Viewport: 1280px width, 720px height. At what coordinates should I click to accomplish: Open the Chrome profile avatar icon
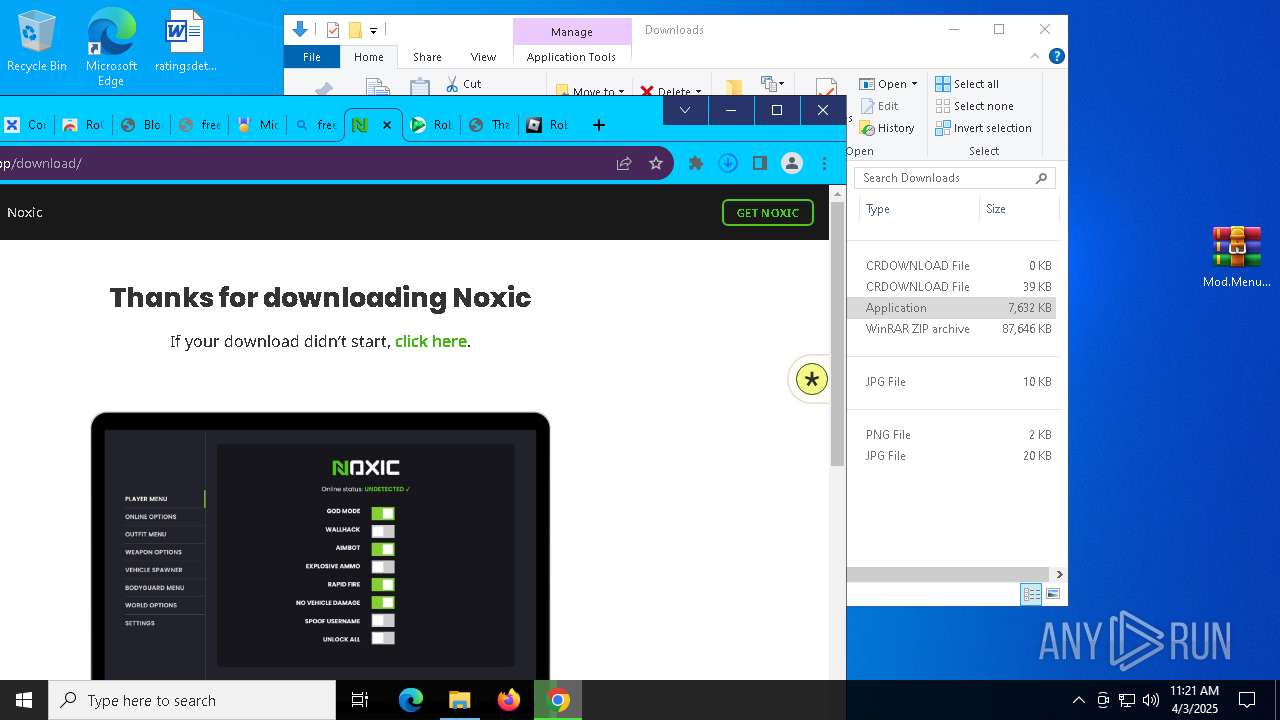point(792,163)
